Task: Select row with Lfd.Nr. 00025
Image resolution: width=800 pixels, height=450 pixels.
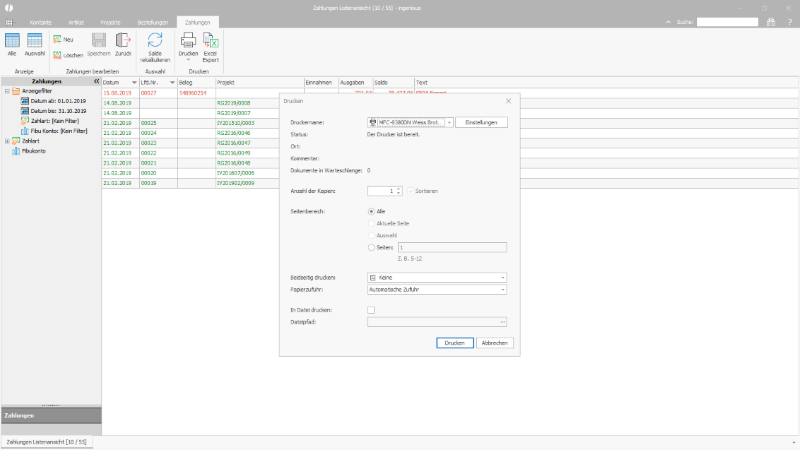Action: 158,123
